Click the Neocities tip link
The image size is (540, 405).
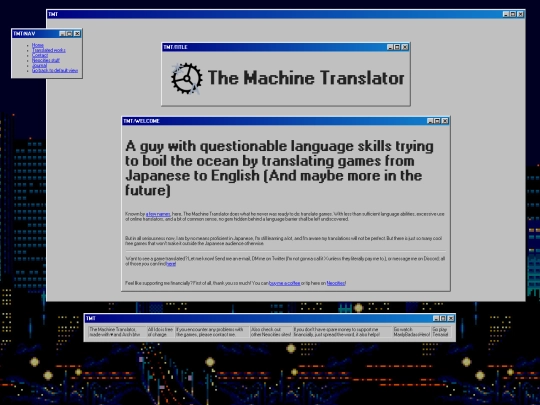(x=336, y=283)
